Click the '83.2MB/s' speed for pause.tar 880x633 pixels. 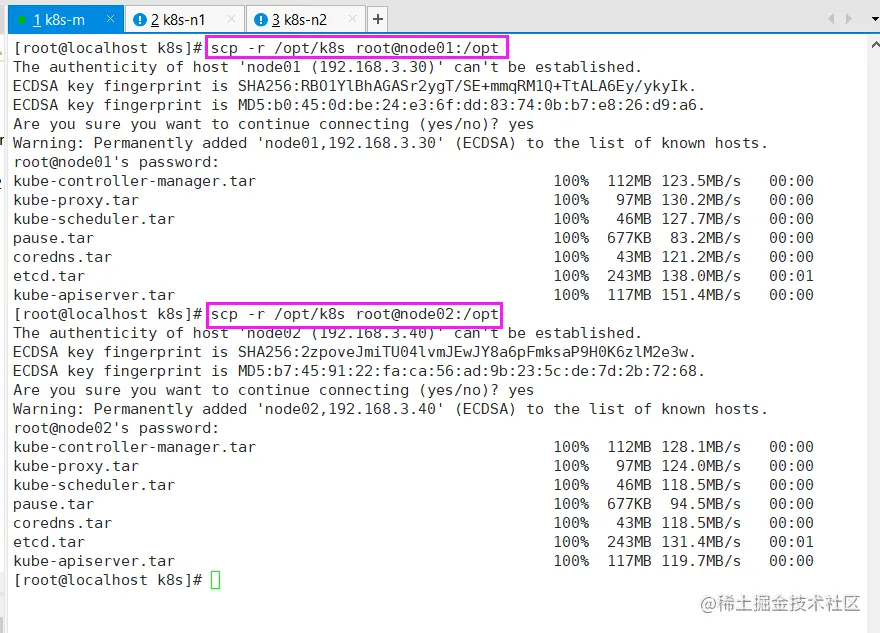tap(705, 238)
